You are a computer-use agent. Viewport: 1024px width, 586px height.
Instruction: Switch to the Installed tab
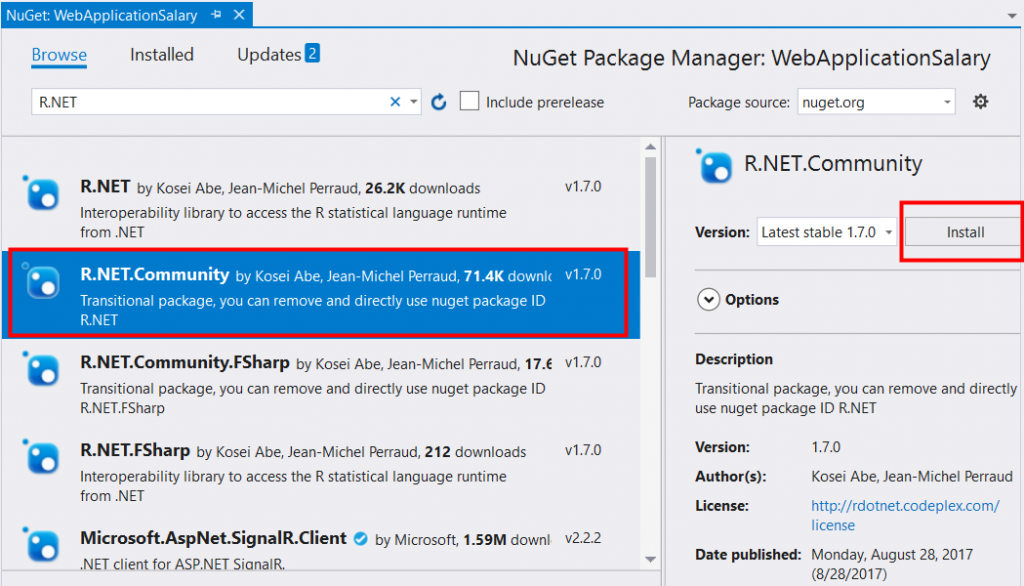pos(162,55)
